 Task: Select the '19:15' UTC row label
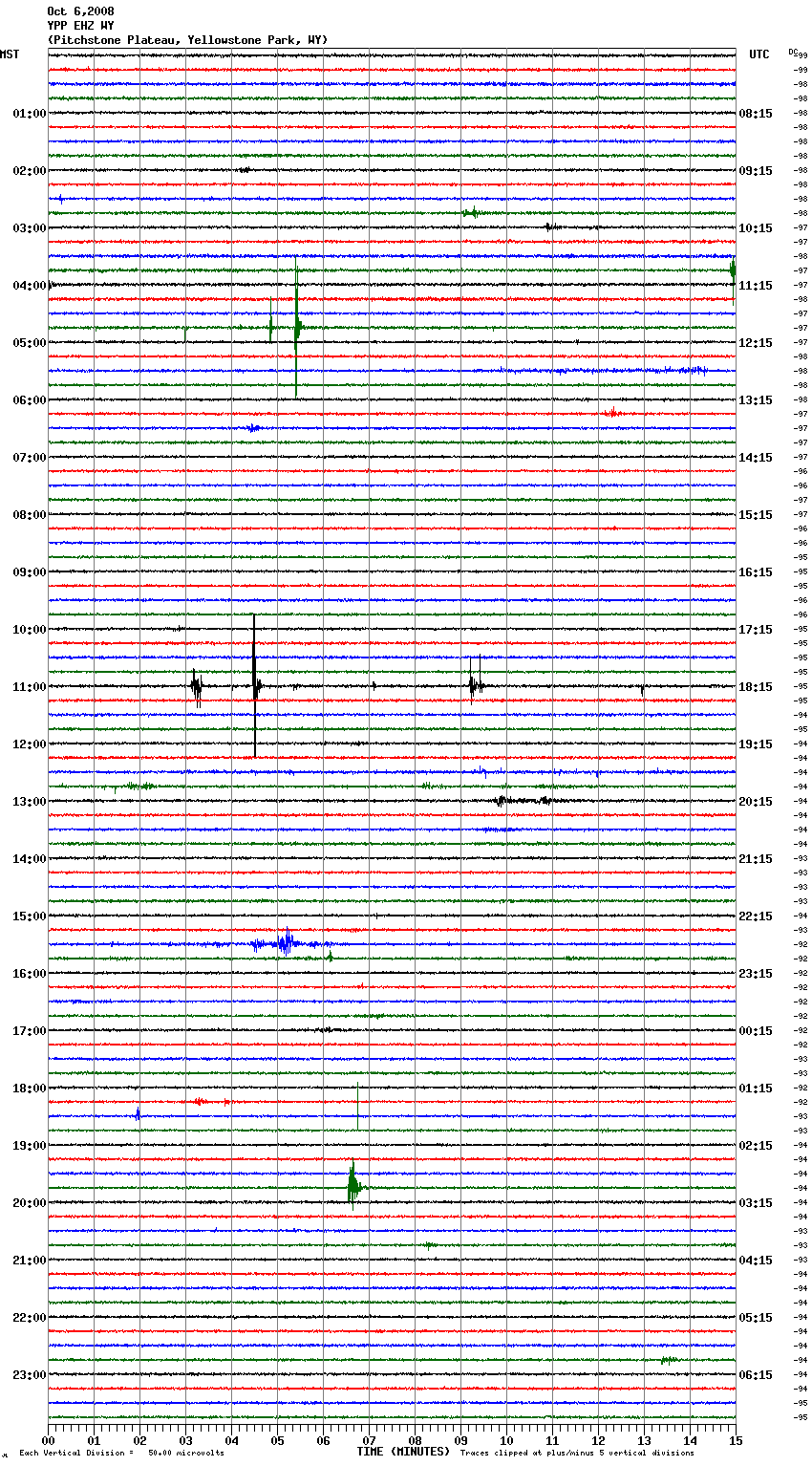(x=756, y=744)
